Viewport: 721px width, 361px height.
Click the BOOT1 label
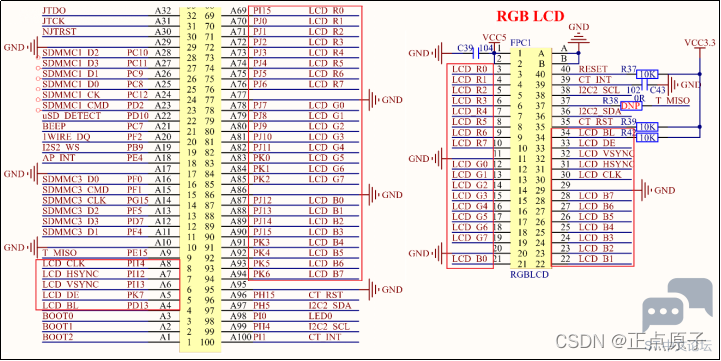click(58, 327)
